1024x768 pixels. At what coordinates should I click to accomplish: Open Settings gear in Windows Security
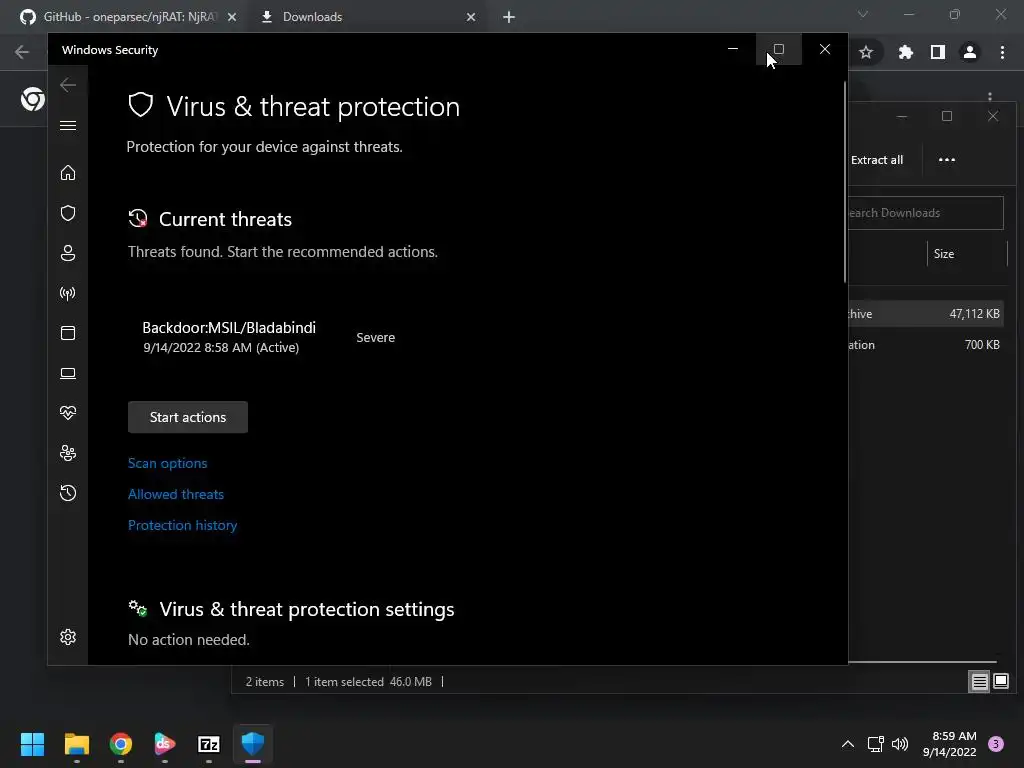[x=68, y=637]
